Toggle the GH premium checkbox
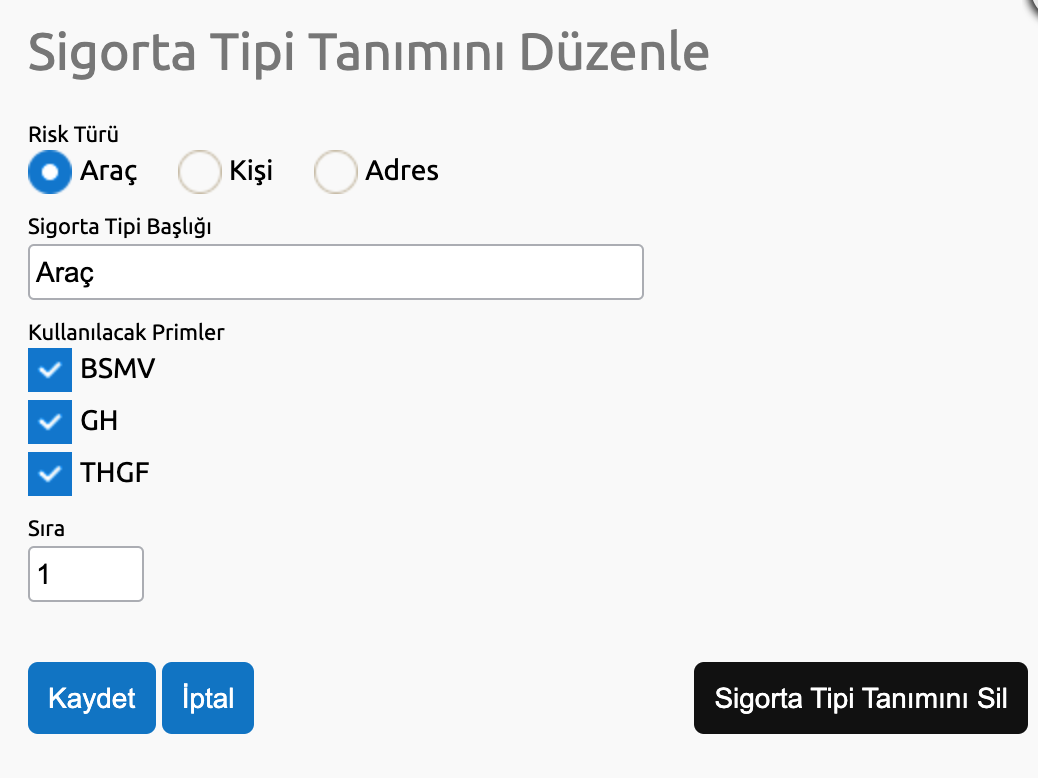This screenshot has height=778, width=1038. click(50, 422)
